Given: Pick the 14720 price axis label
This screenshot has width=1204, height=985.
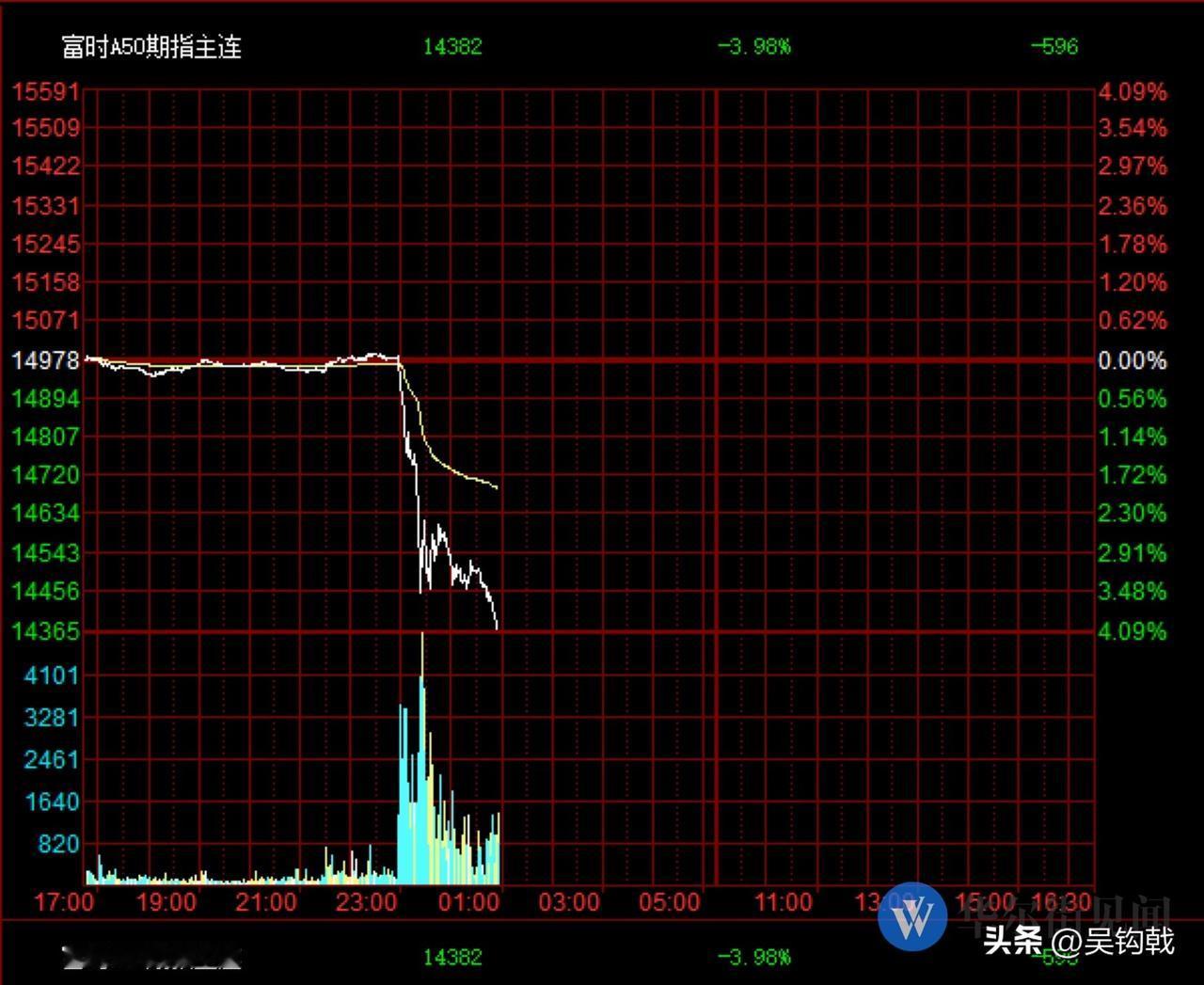Looking at the screenshot, I should 46,474.
